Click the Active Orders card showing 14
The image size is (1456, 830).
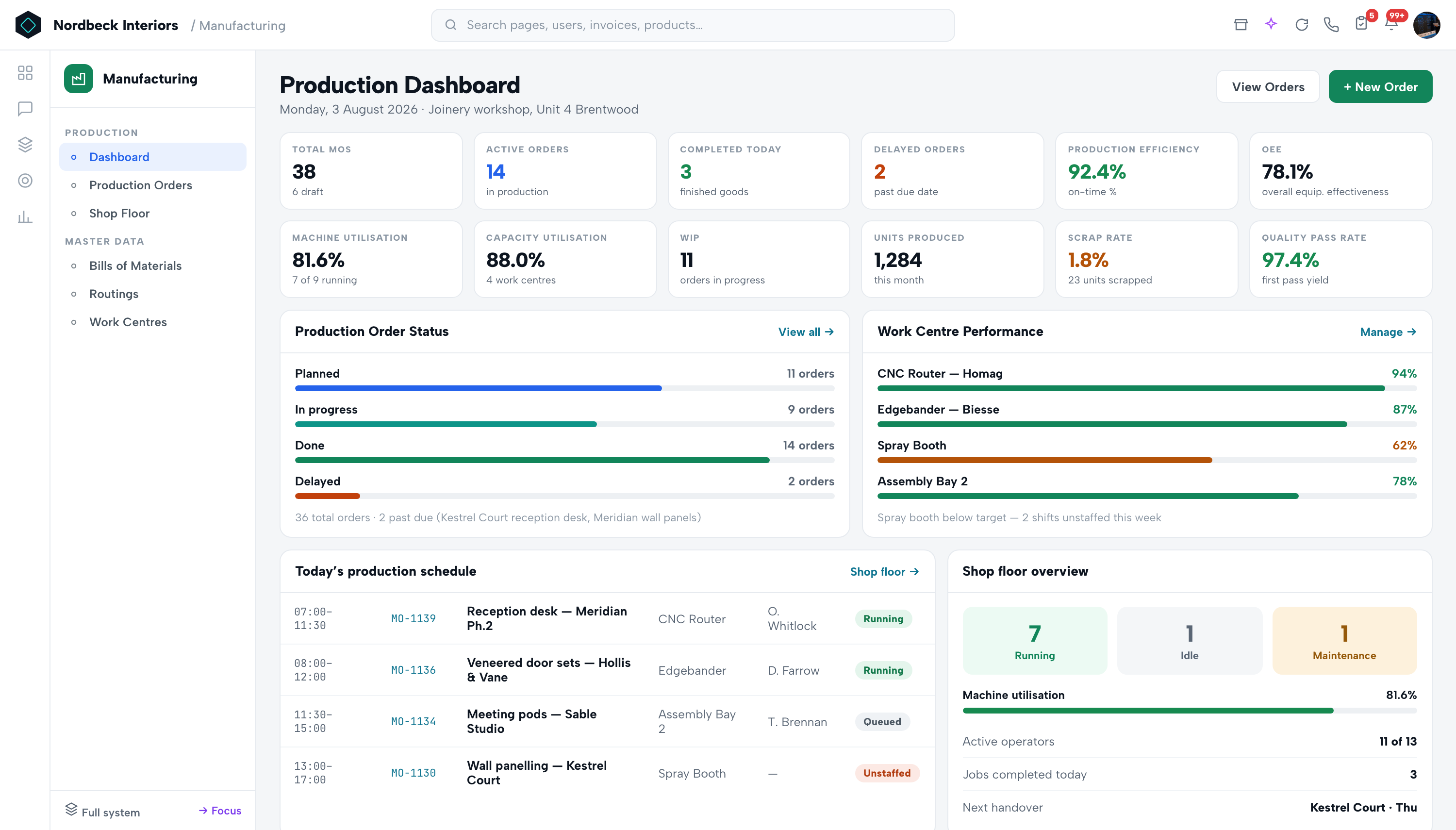click(x=565, y=171)
